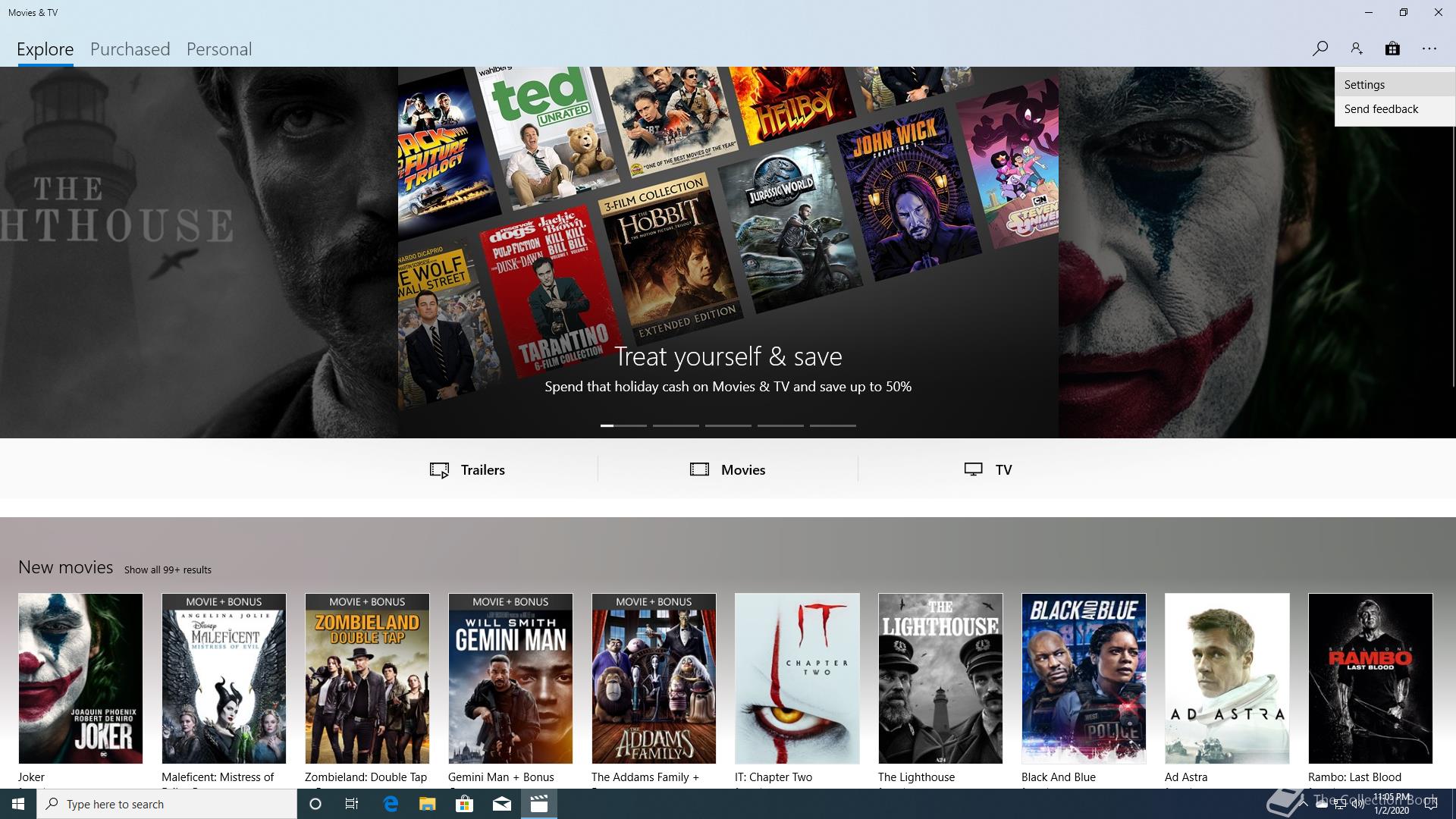This screenshot has width=1456, height=819.
Task: Select the first carousel slide indicator
Action: (623, 425)
